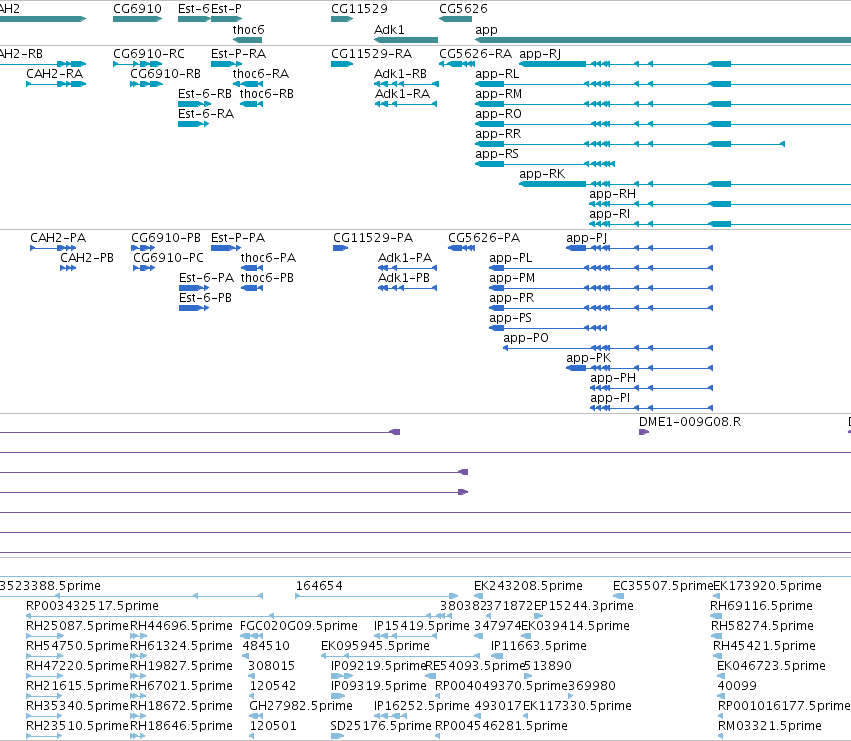Select the thoc6 gene label
Image resolution: width=851 pixels, height=741 pixels.
pos(248,30)
